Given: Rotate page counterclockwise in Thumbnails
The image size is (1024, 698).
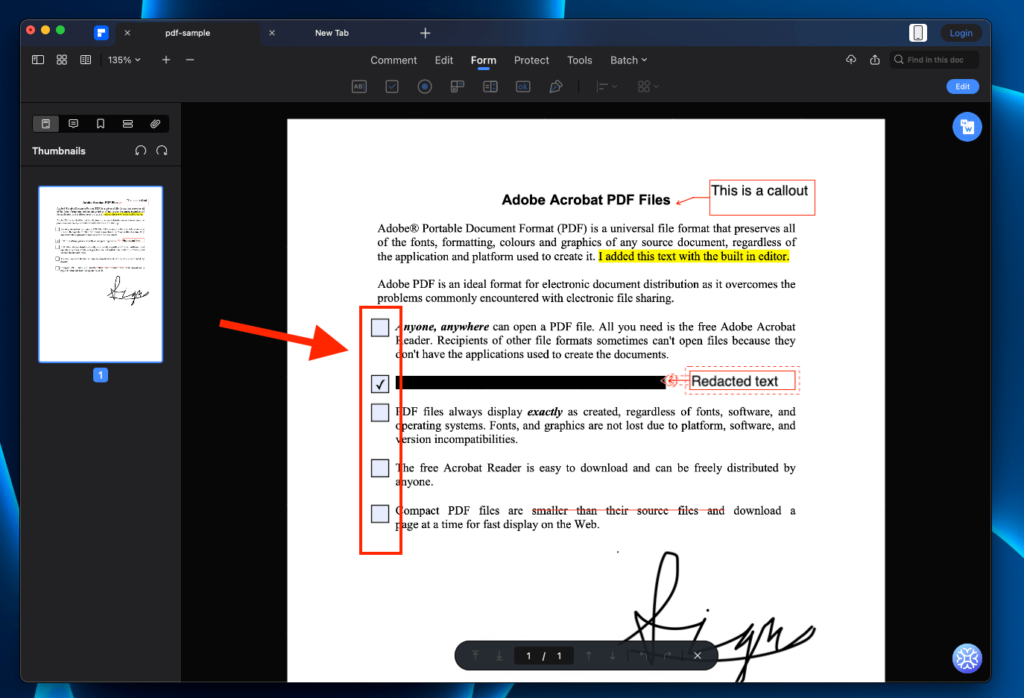Looking at the screenshot, I should click(x=140, y=151).
